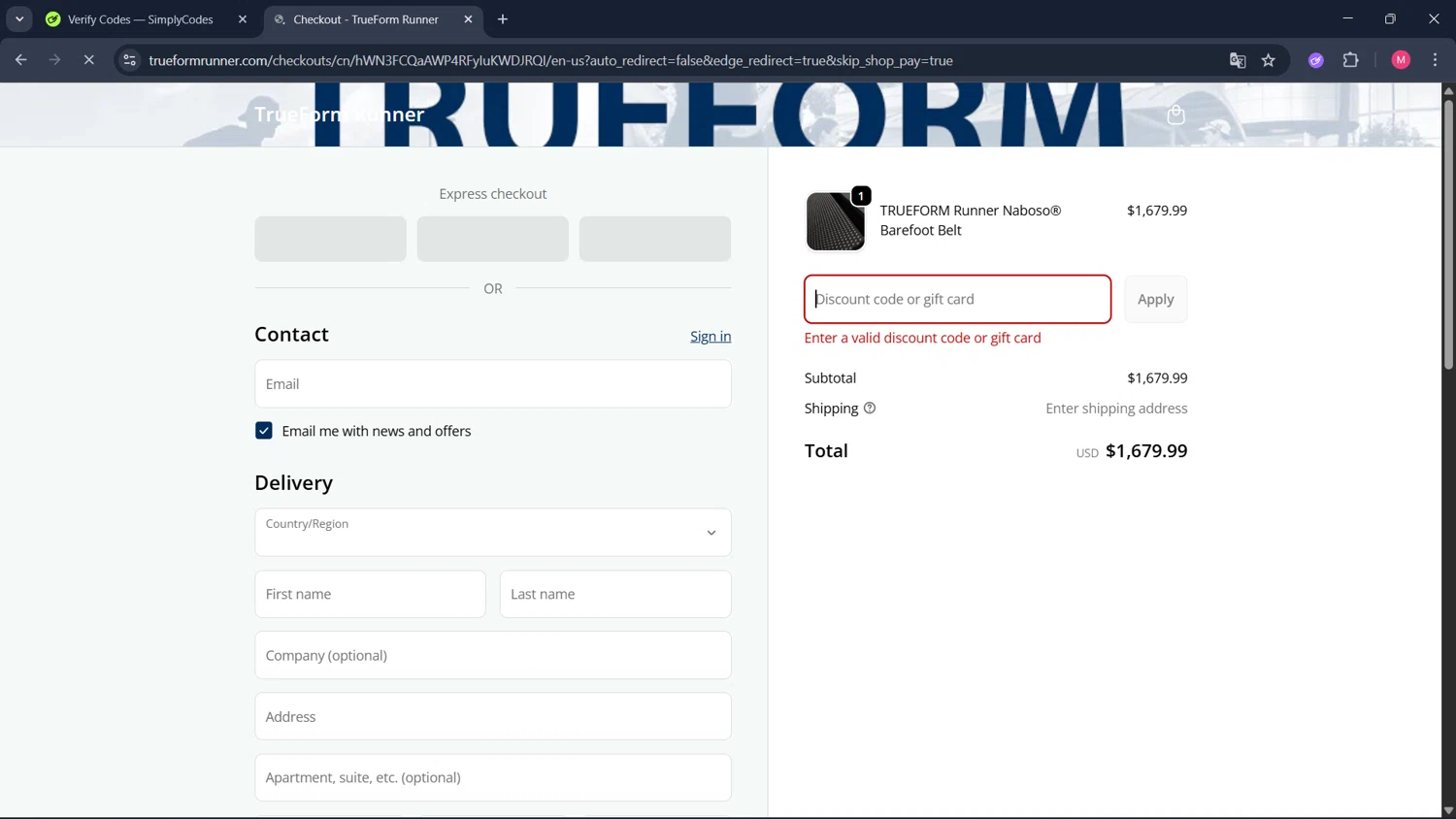Close the Checkout - TrueForm Runner tab

468,19
